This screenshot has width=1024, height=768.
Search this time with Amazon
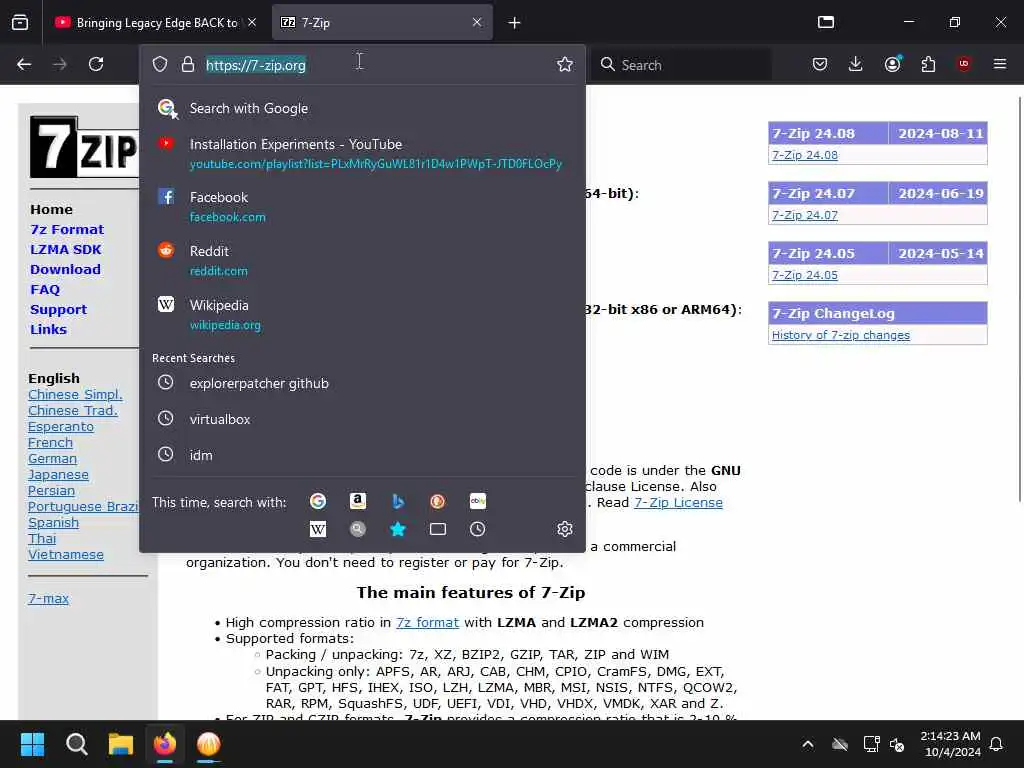coord(357,501)
